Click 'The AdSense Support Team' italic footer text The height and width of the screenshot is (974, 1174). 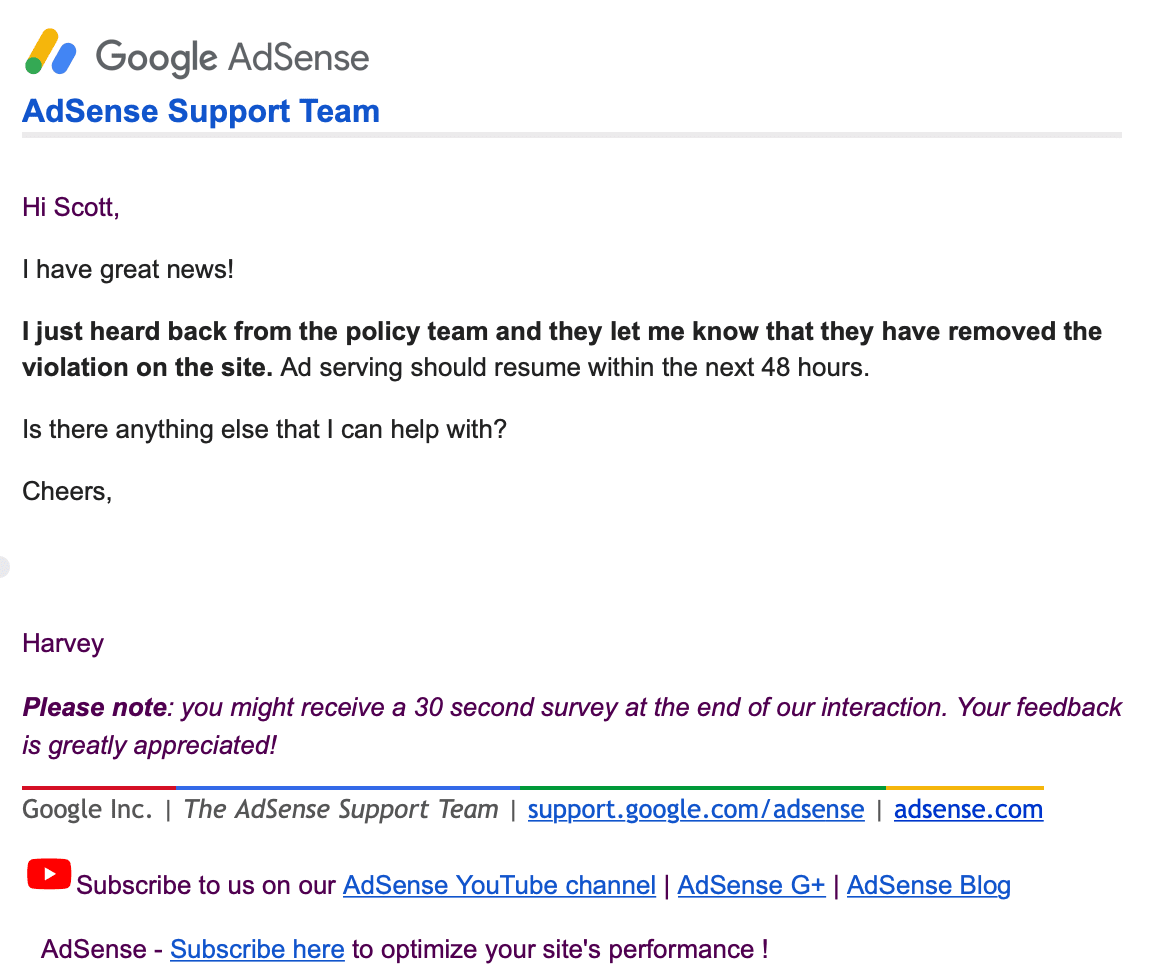pyautogui.click(x=341, y=809)
